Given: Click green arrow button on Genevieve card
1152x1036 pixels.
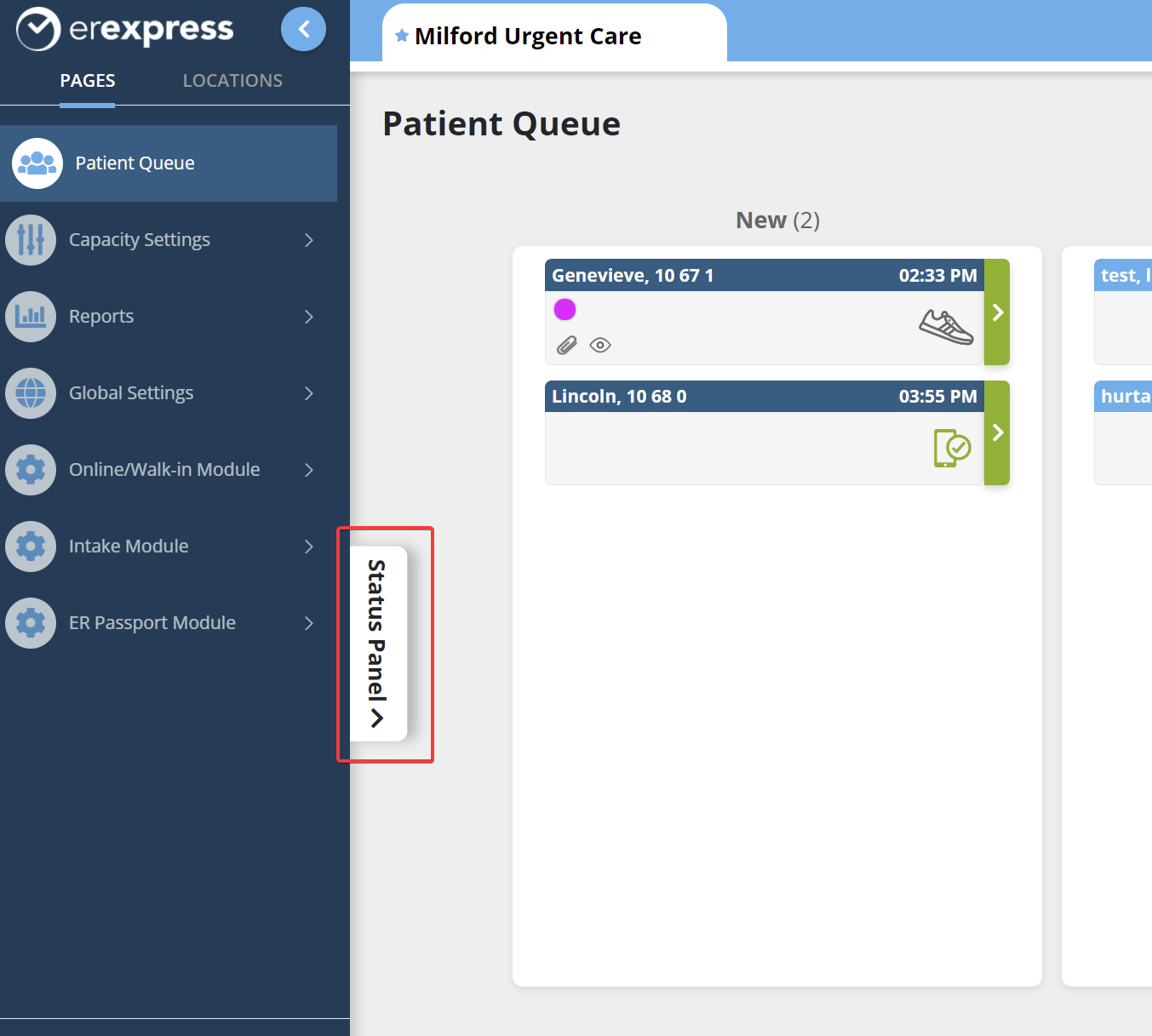Looking at the screenshot, I should click(x=997, y=312).
